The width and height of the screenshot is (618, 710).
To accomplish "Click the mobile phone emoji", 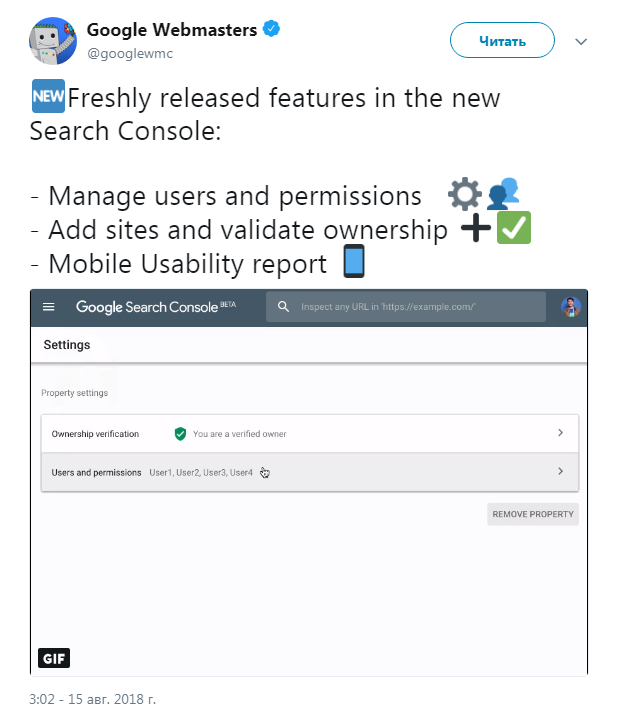I will click(x=354, y=262).
